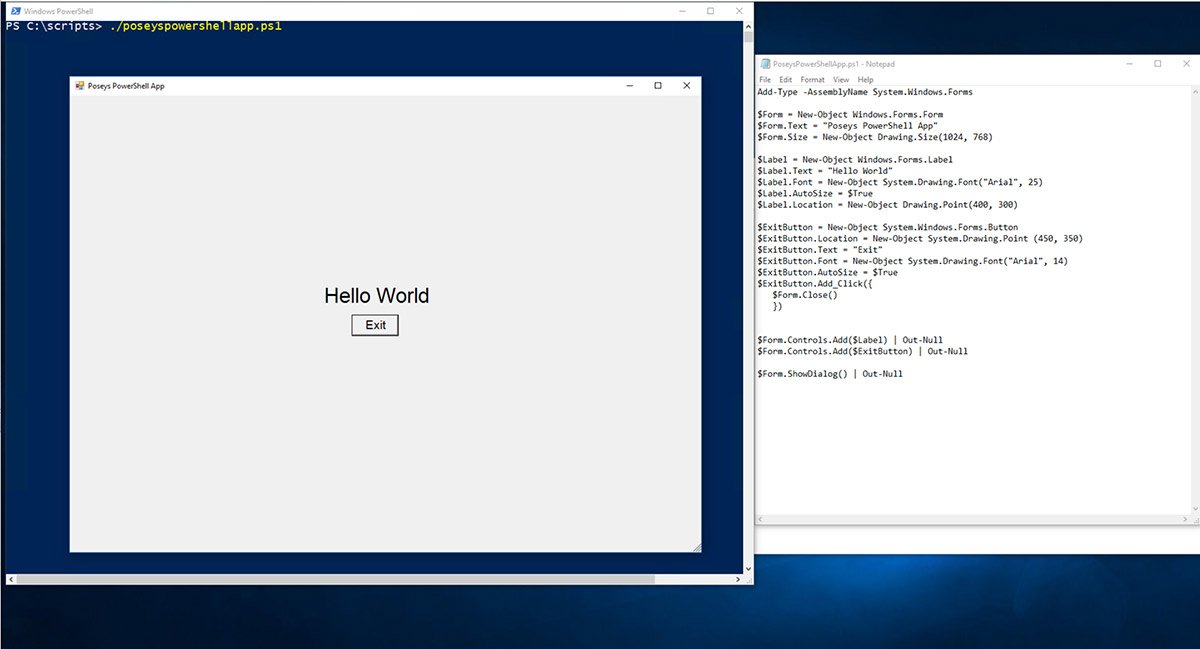Close the Poseys PowerShell App form
Image resolution: width=1200 pixels, height=649 pixels.
click(686, 86)
